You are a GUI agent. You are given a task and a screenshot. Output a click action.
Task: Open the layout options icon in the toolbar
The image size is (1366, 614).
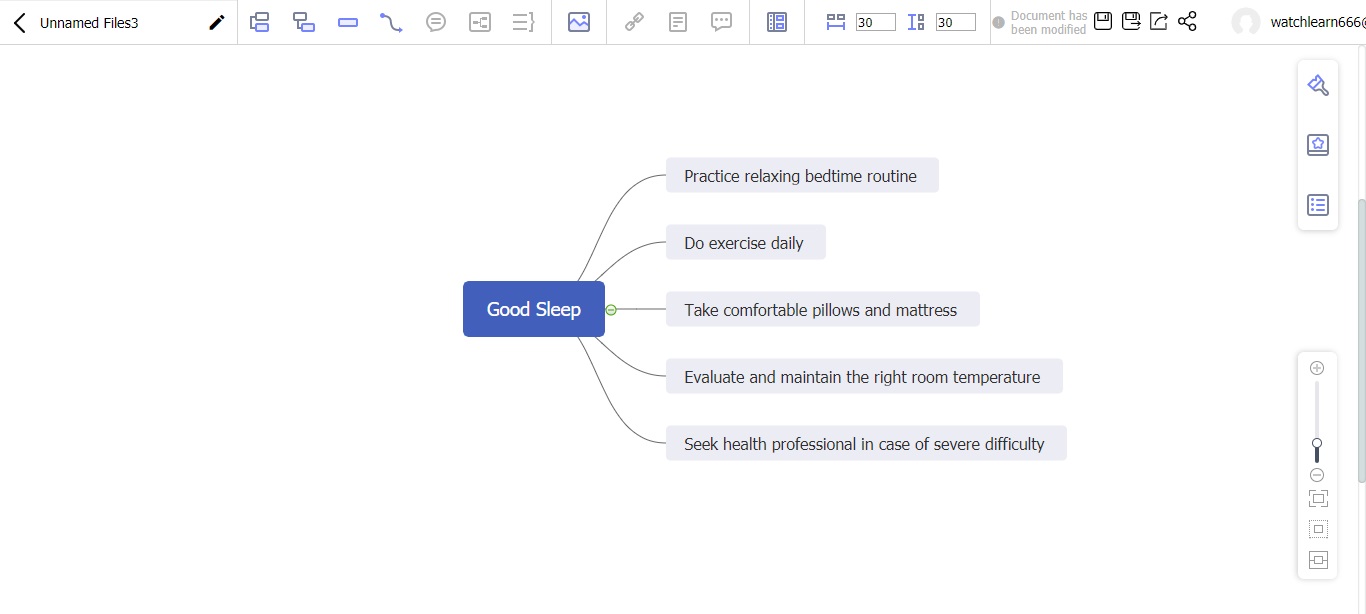pos(776,22)
